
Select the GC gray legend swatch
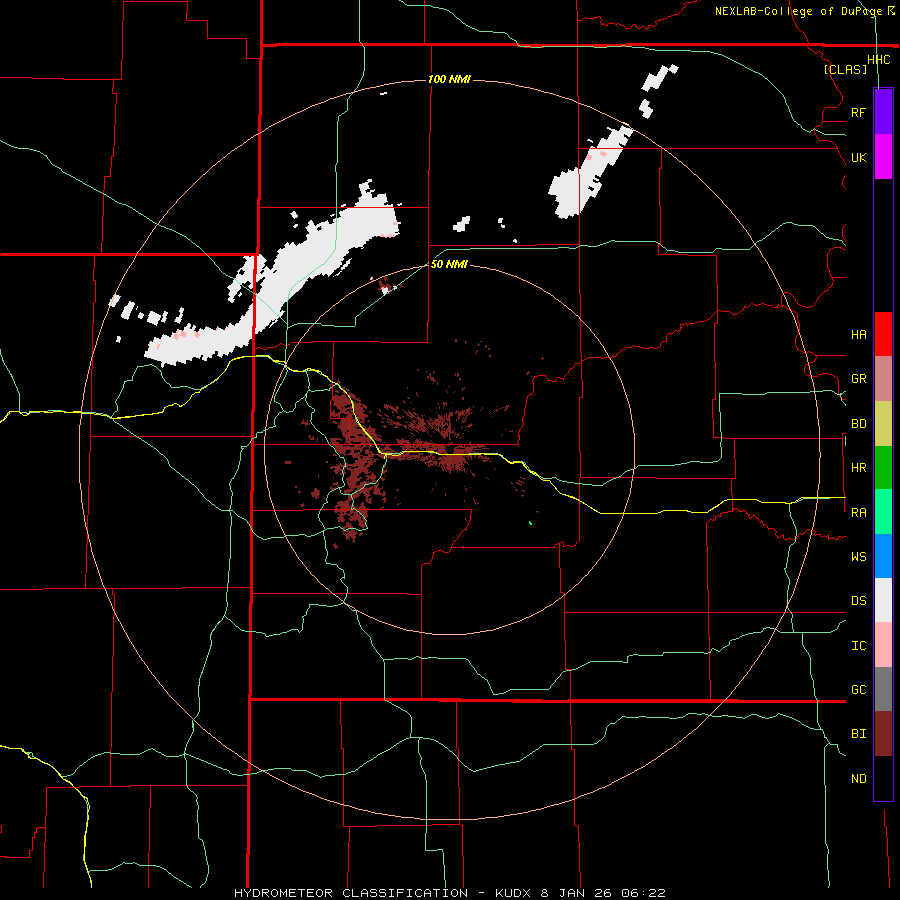[x=883, y=689]
